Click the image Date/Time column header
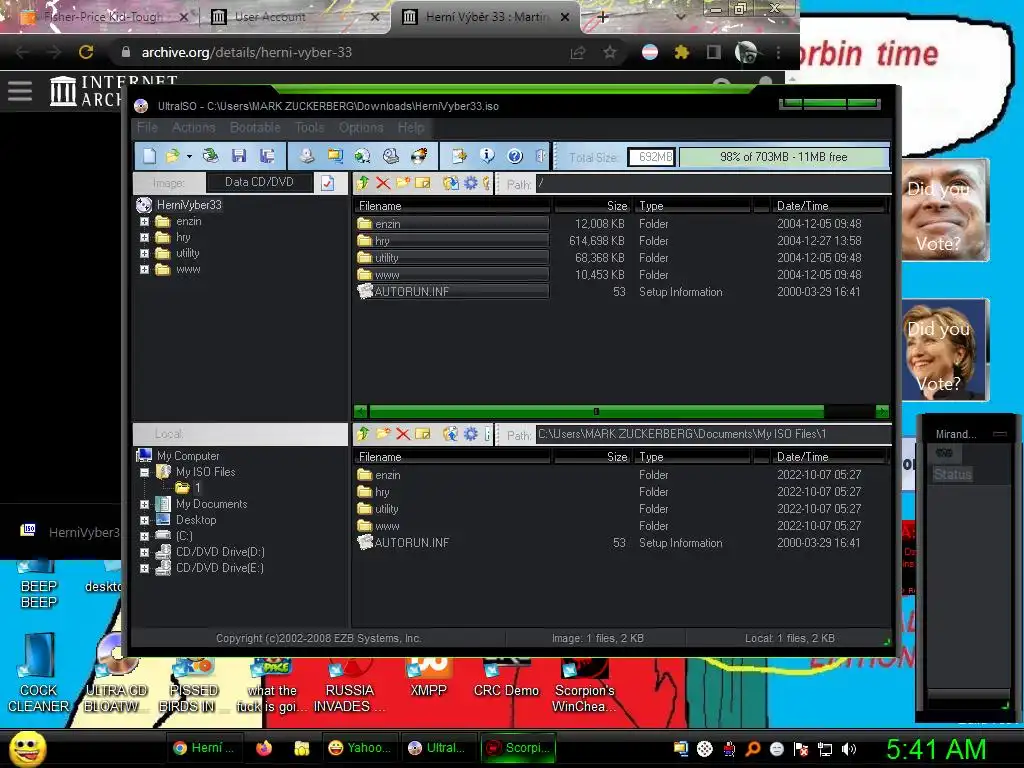Viewport: 1024px width, 768px height. [x=828, y=206]
